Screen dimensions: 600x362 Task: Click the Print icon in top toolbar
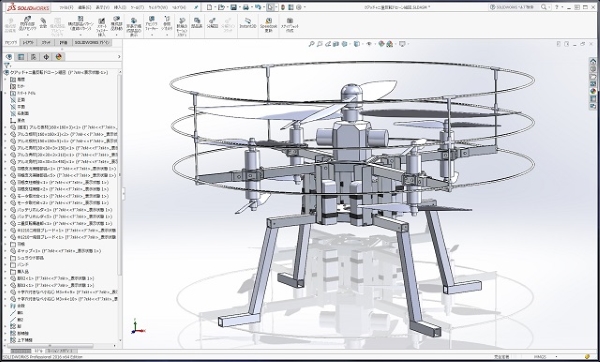pyautogui.click(x=246, y=7)
